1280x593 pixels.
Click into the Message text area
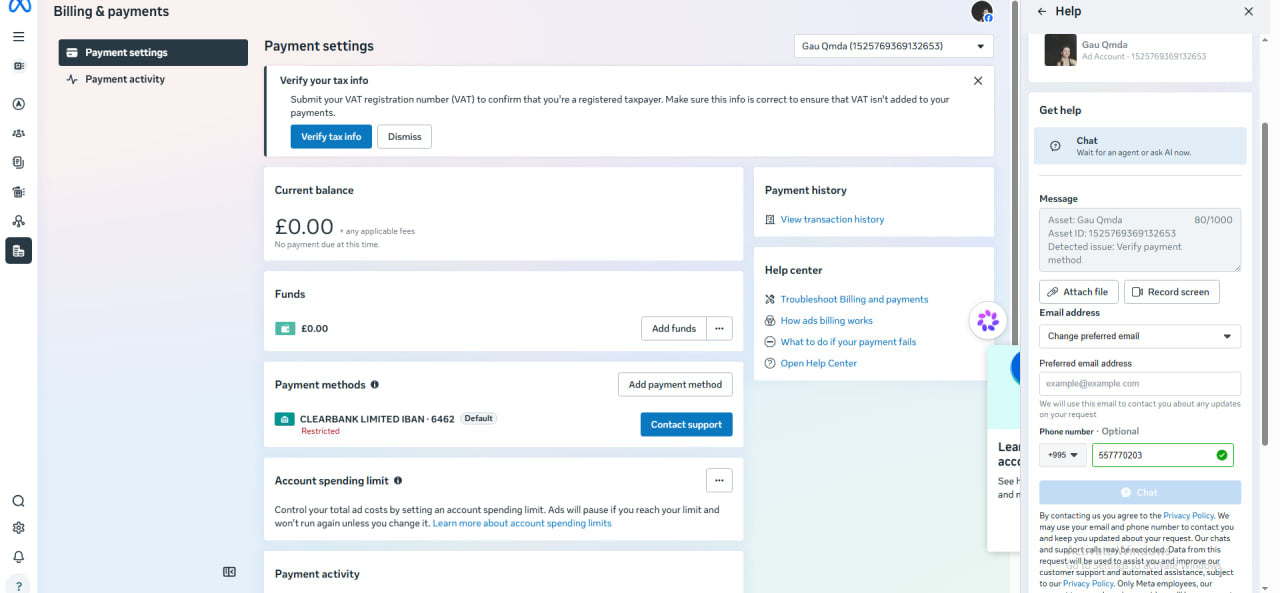tap(1140, 240)
